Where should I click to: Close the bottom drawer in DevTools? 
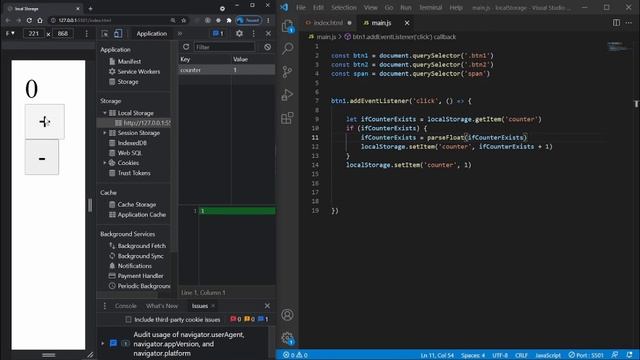267,306
